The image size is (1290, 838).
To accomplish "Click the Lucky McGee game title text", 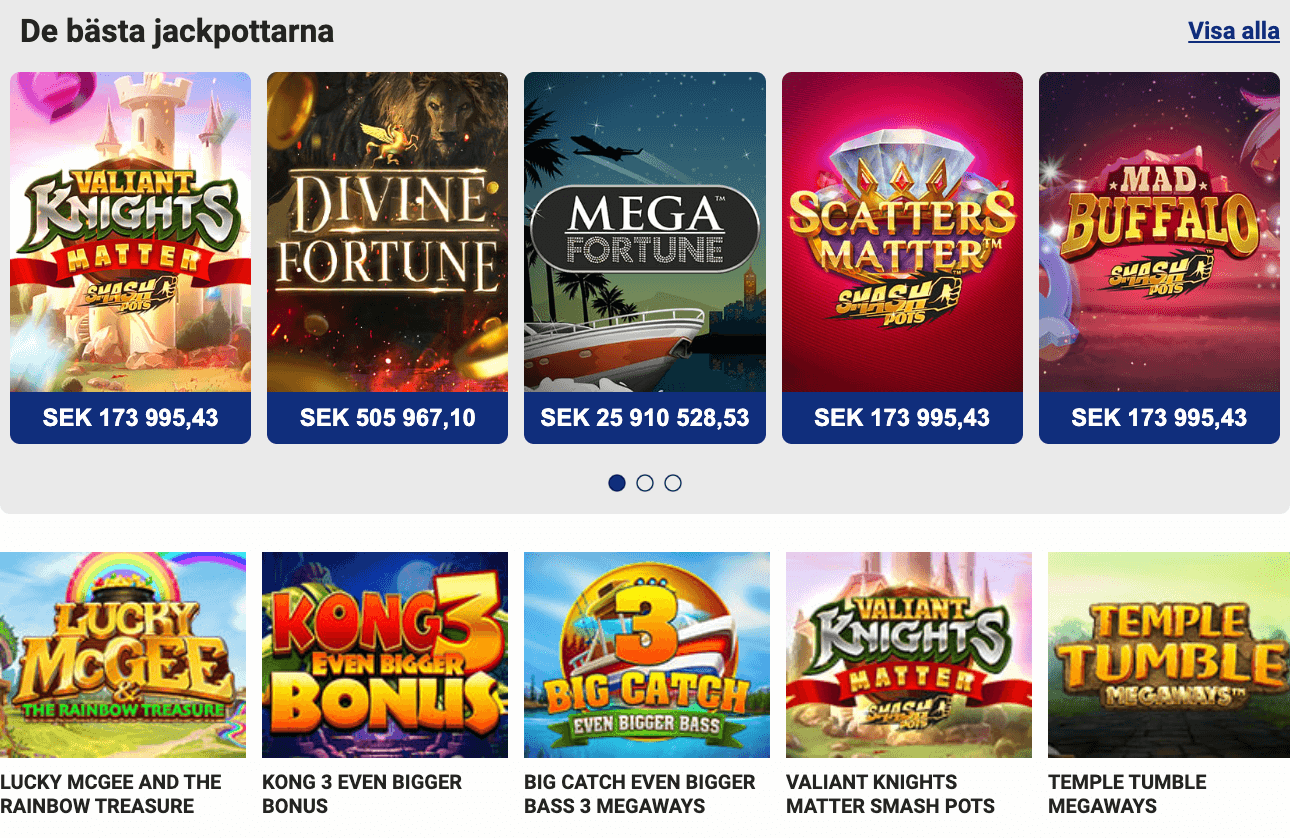I will (110, 793).
